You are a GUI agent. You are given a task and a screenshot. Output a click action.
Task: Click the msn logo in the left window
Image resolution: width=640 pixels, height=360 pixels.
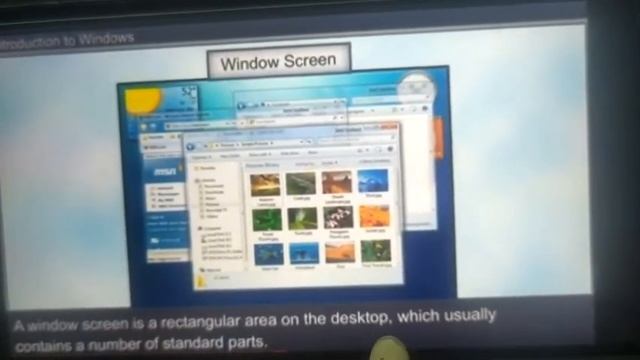click(165, 171)
